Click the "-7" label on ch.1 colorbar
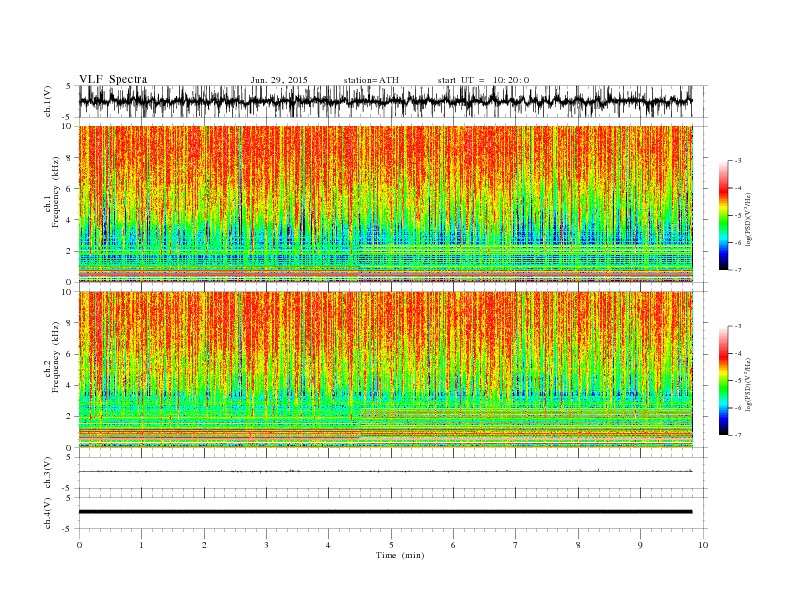792x612 pixels. (x=737, y=270)
